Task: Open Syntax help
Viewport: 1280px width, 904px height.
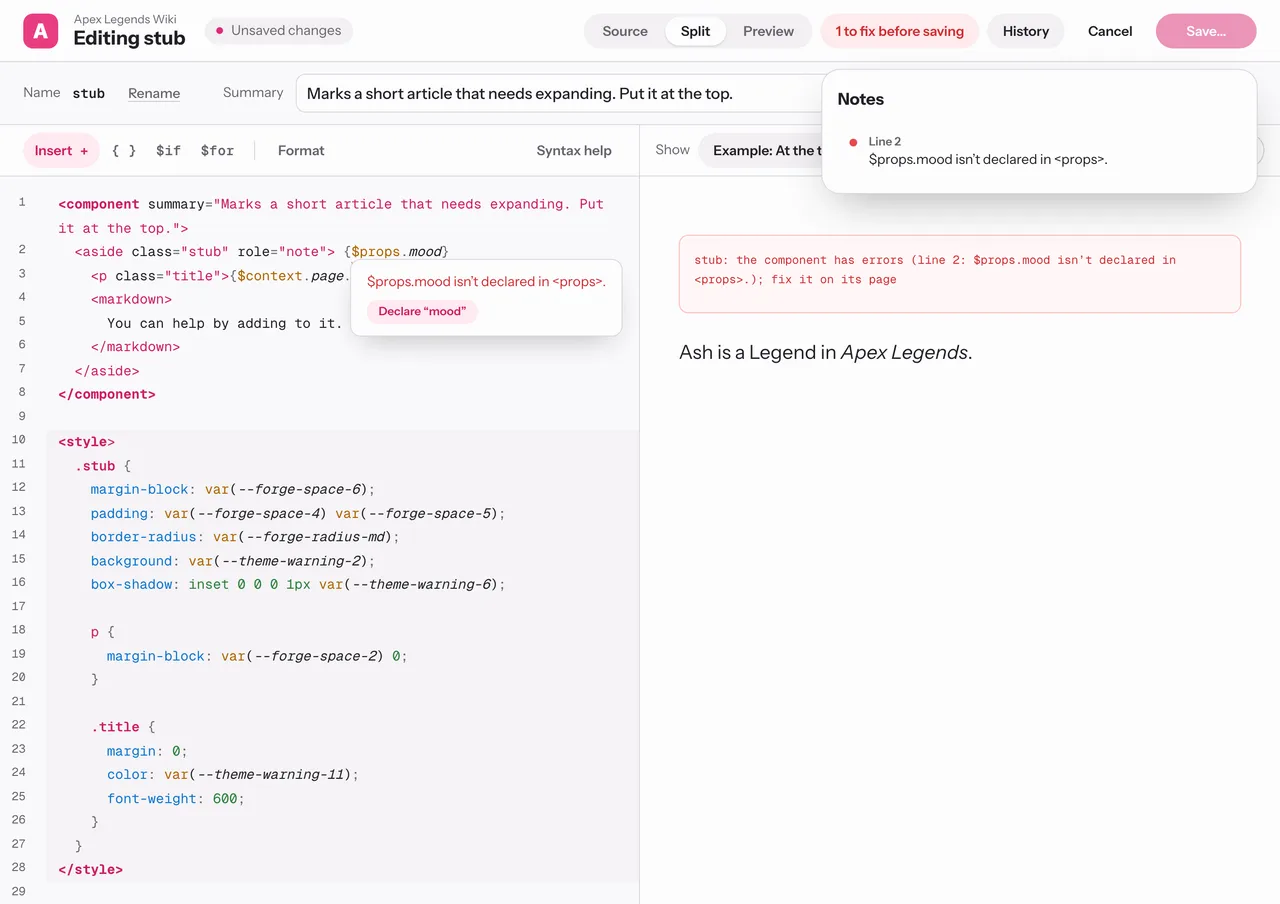Action: pos(574,151)
